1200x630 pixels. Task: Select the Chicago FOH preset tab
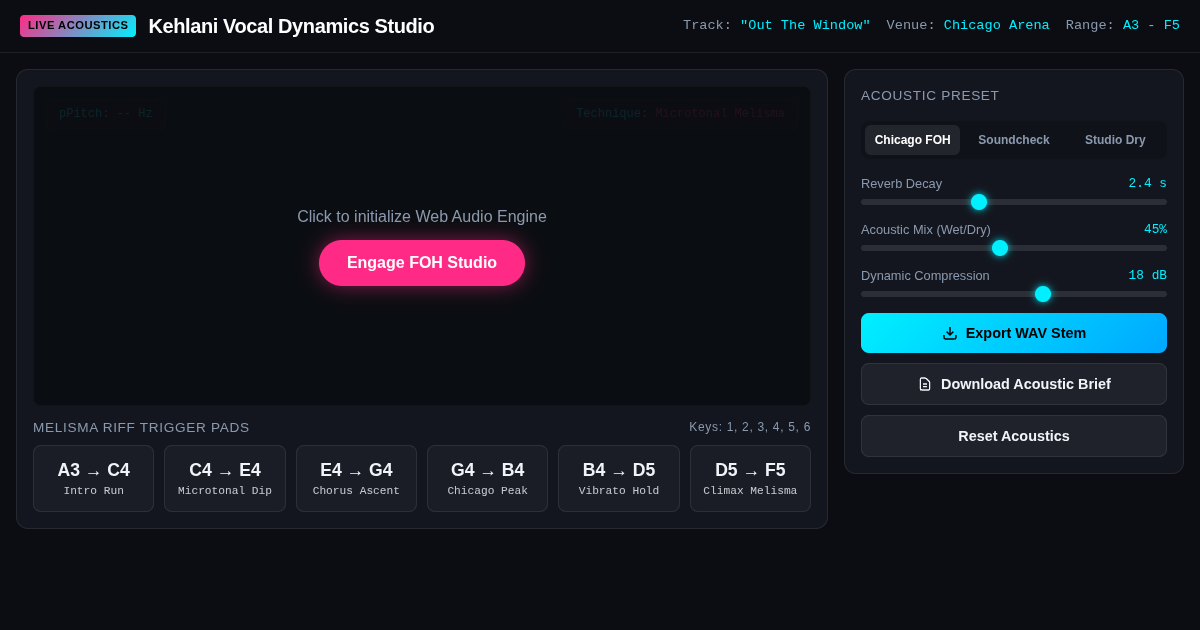[x=912, y=140]
